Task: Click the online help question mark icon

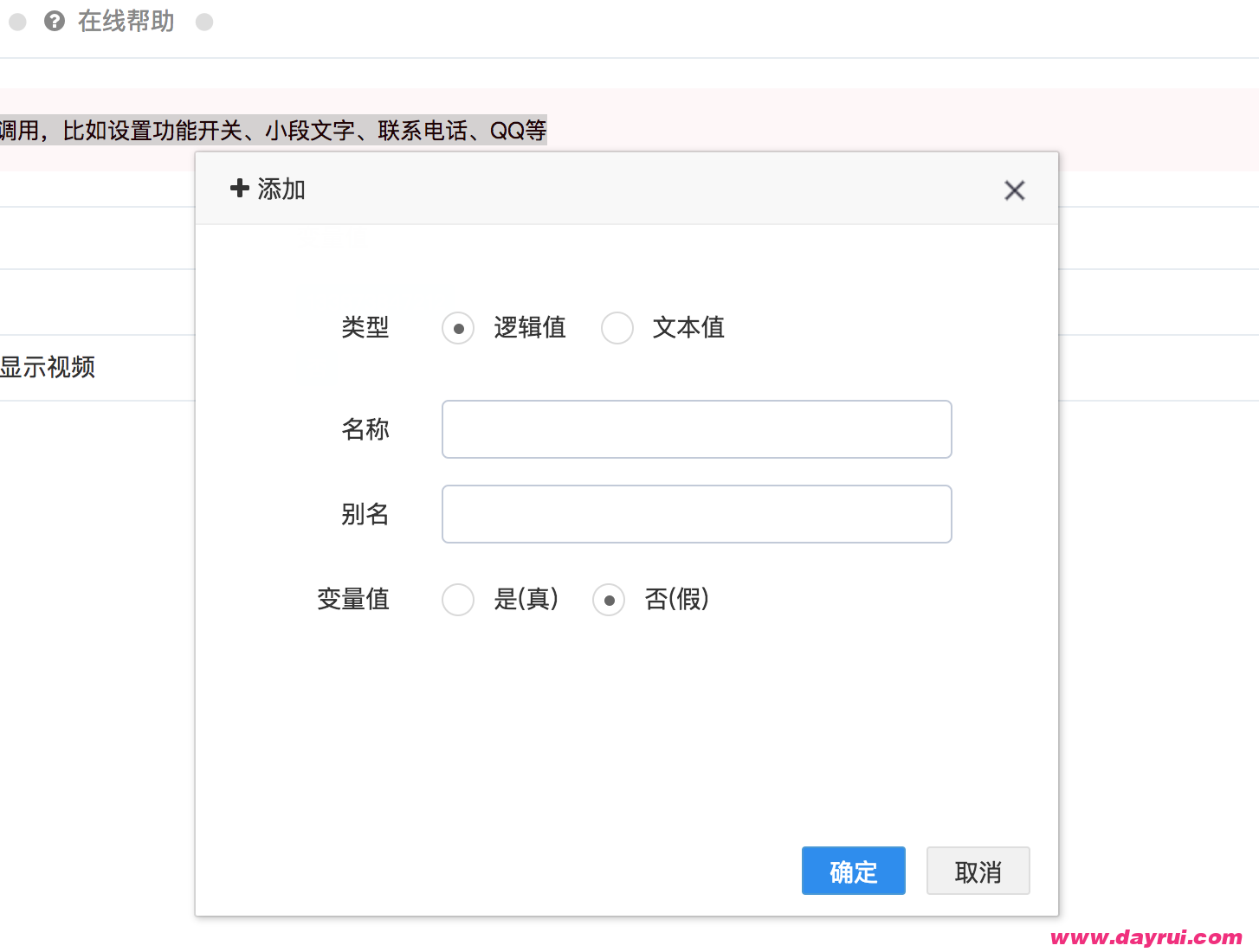Action: coord(55,21)
